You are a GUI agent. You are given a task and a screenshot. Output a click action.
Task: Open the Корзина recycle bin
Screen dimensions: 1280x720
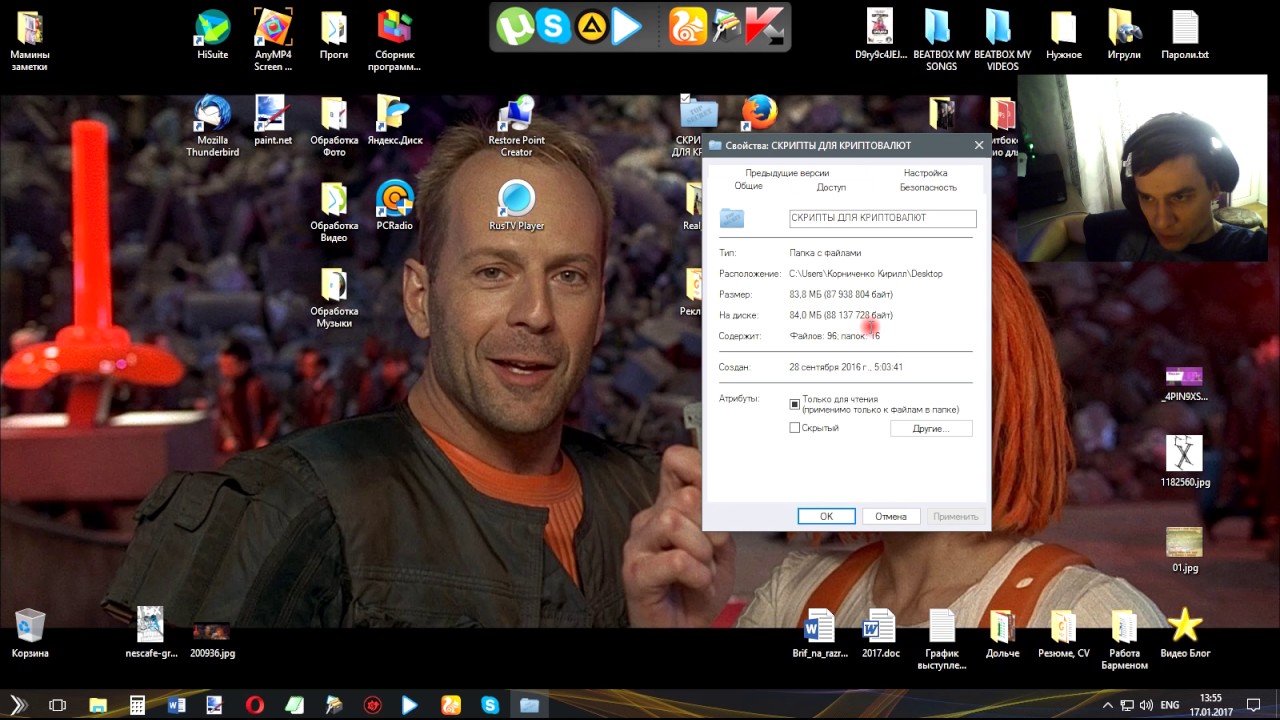click(x=30, y=633)
